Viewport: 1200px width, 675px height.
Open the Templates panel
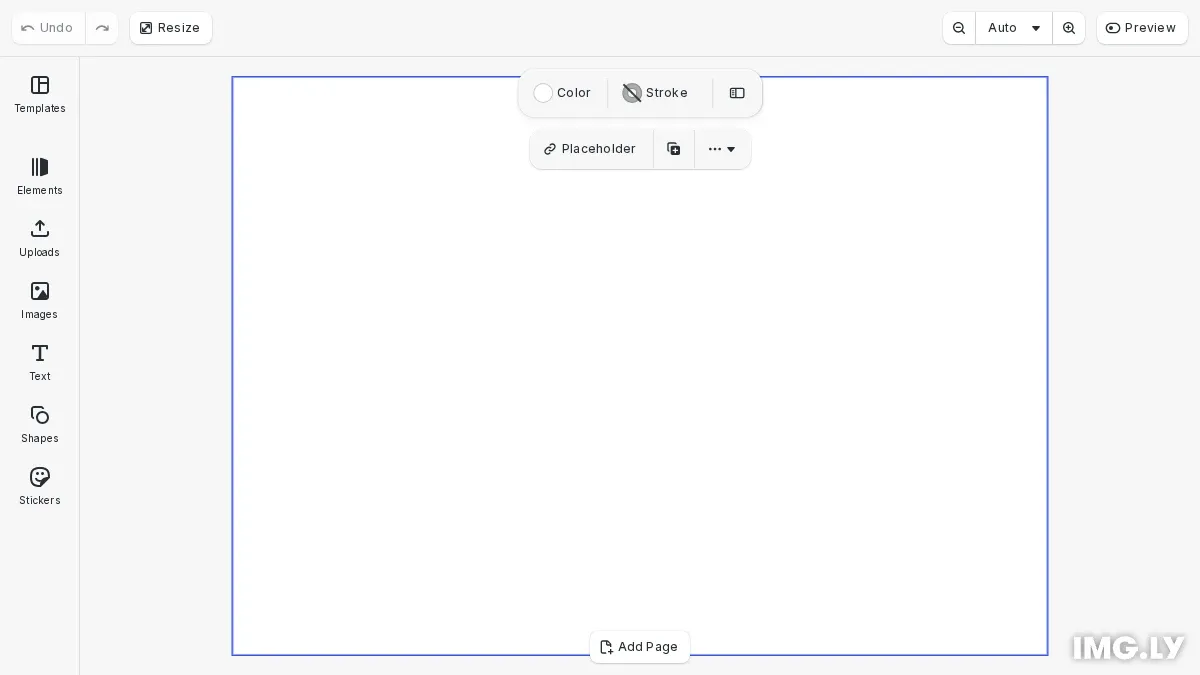click(x=40, y=95)
